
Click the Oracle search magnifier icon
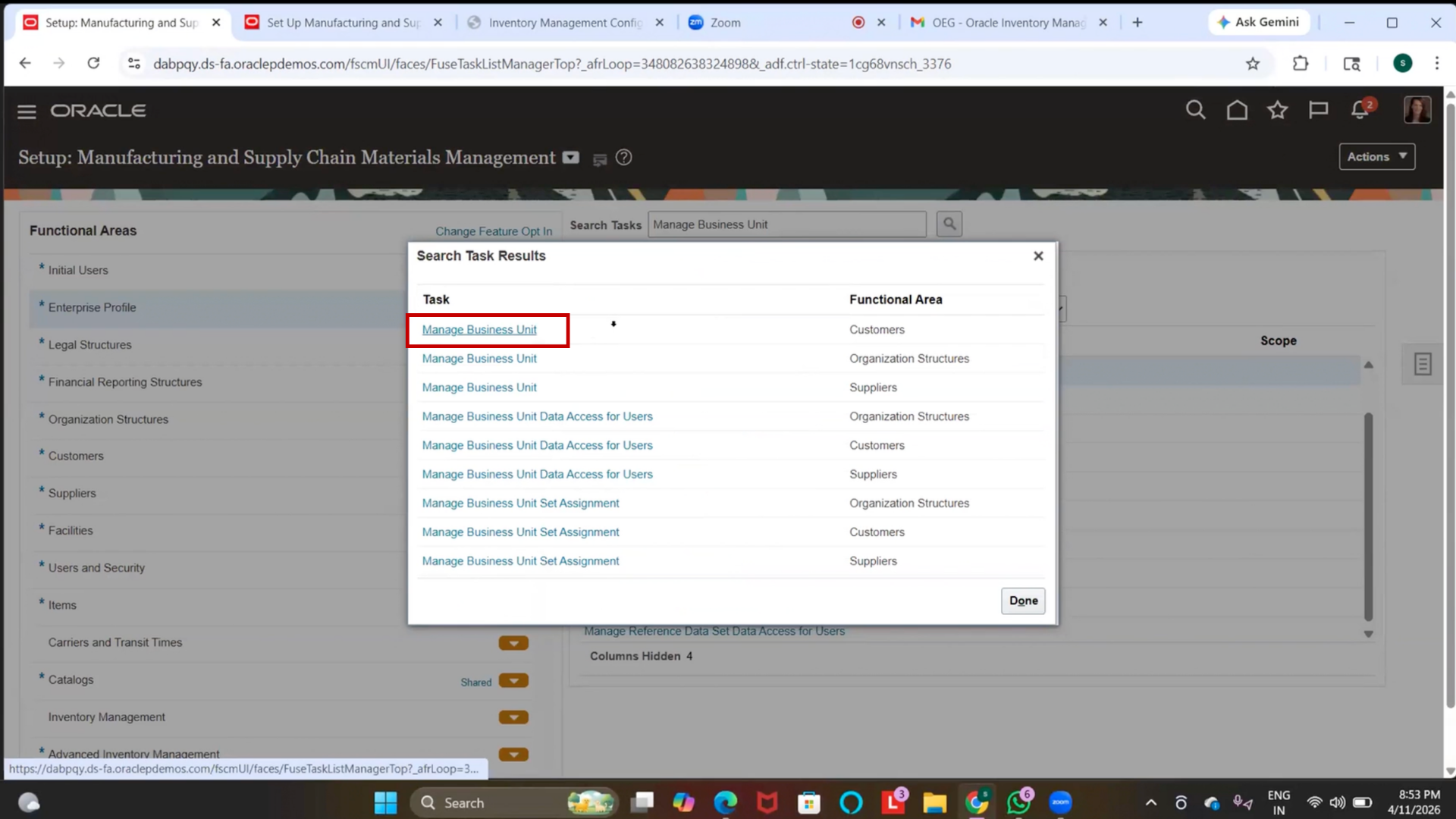click(1195, 111)
